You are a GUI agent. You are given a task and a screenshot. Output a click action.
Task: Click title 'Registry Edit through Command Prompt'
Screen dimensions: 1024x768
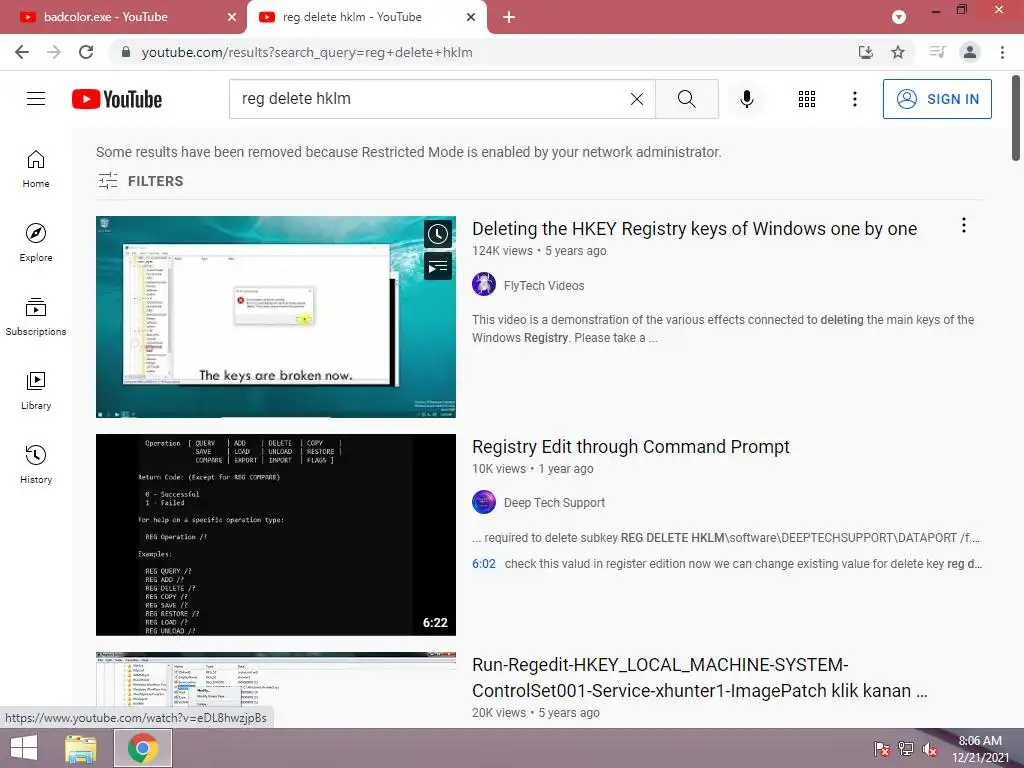click(x=630, y=447)
